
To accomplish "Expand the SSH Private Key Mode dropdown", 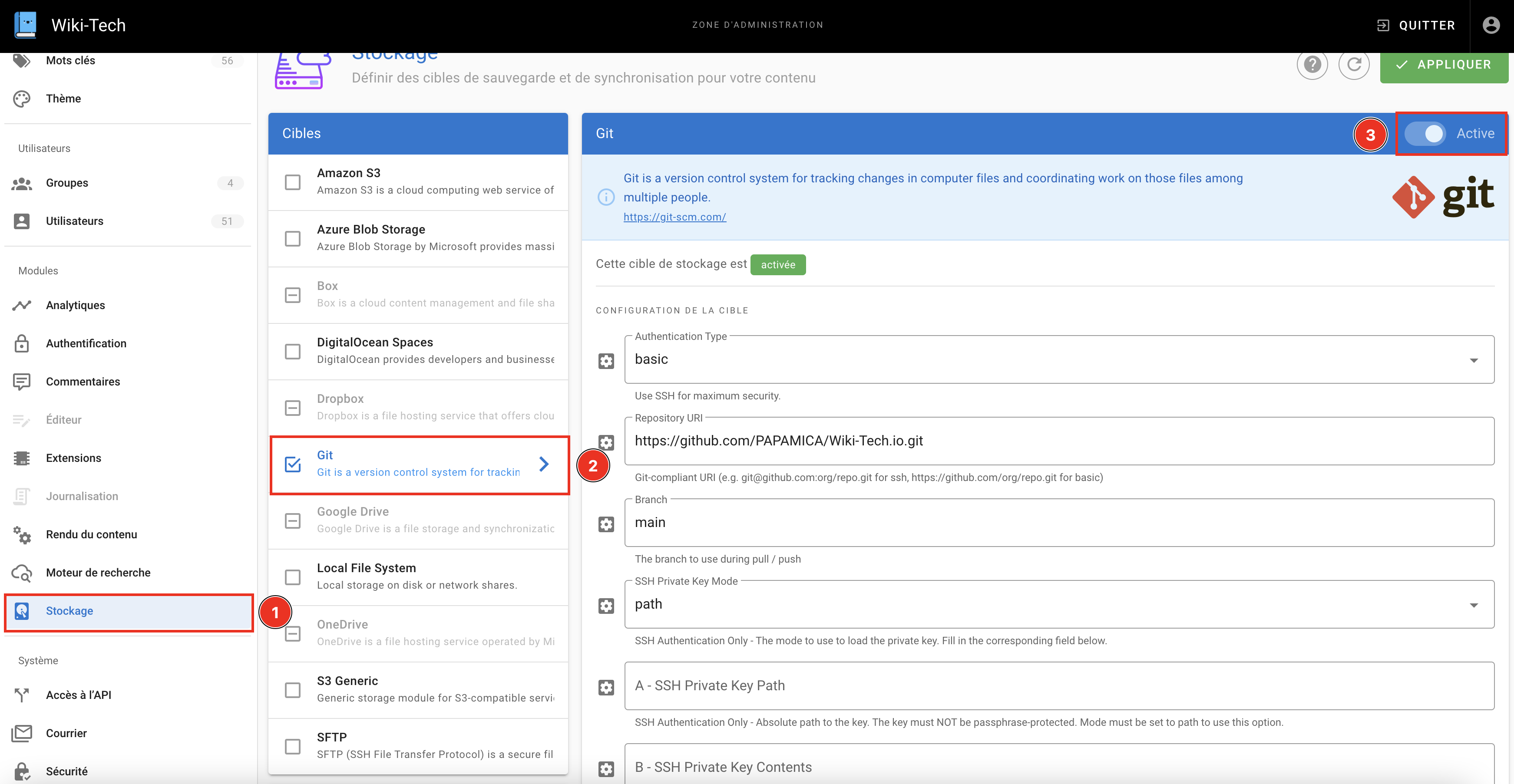I will 1058,604.
